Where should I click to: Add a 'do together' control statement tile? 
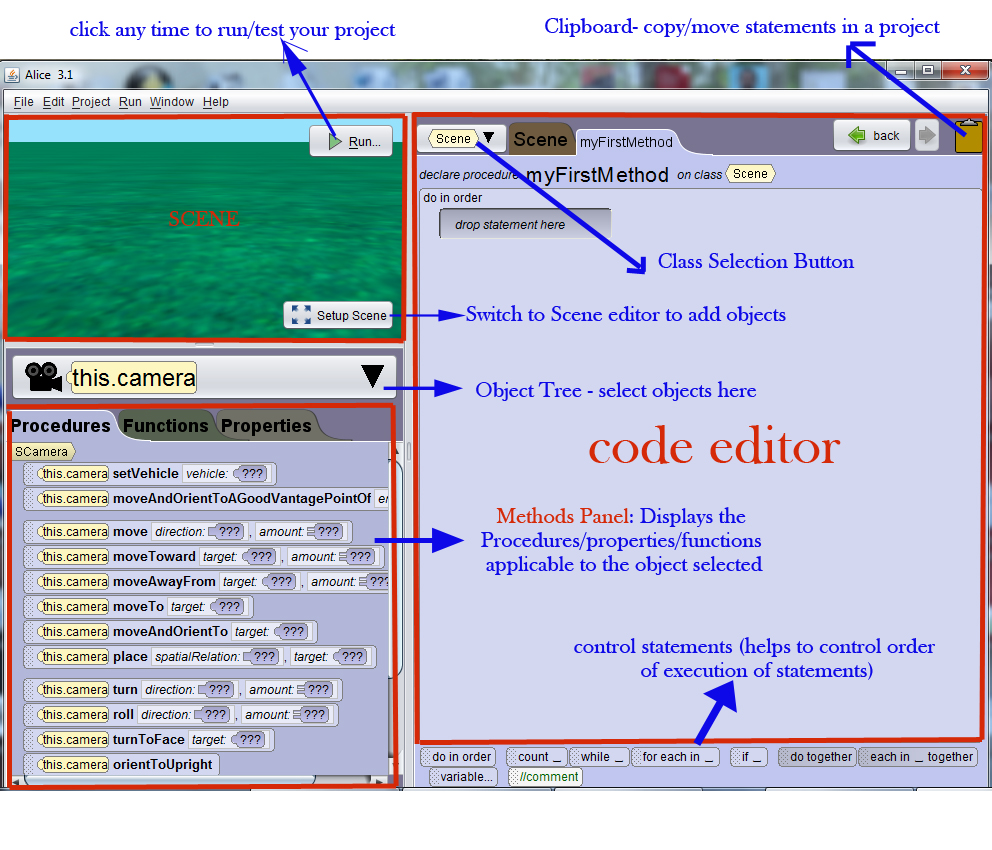[816, 757]
